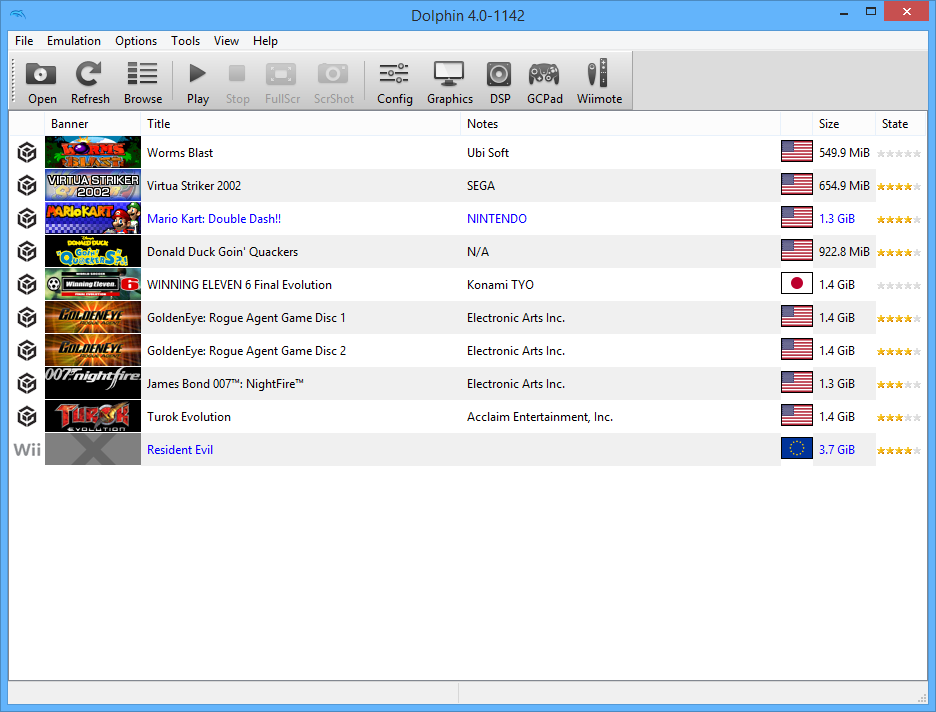Select GoldenEye: Rogue Agent Game Disc 1
936x712 pixels.
(x=246, y=318)
